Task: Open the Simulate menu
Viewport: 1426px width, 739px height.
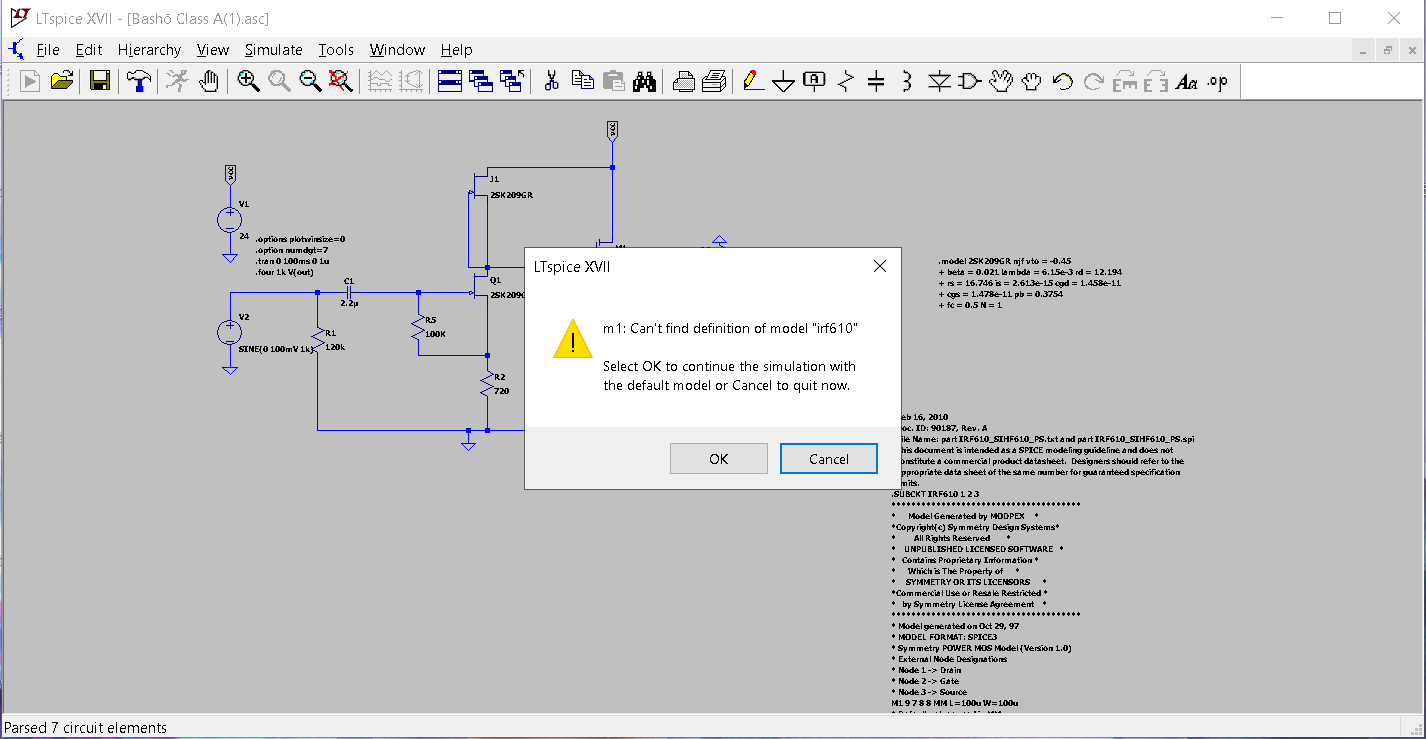Action: [x=274, y=50]
